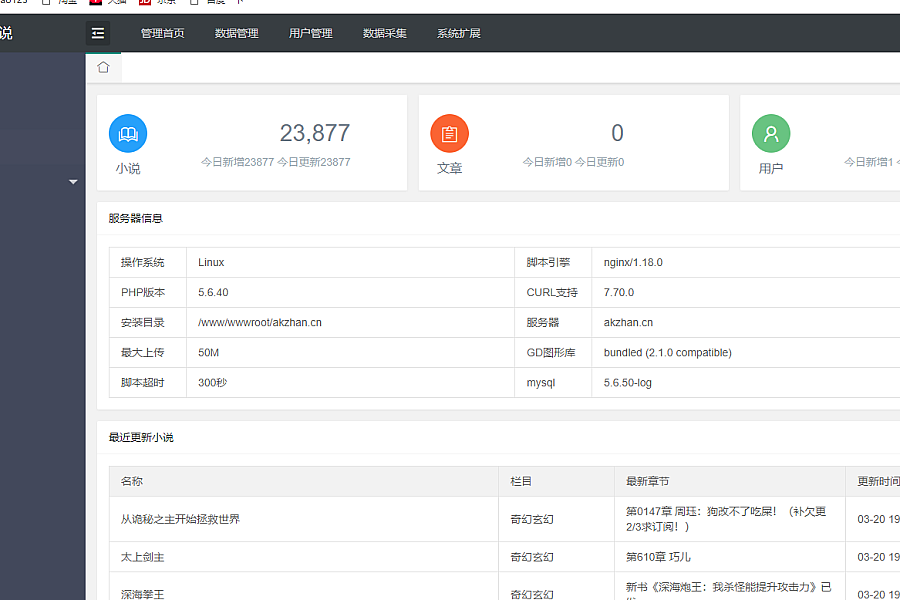
Task: Select the 最近更新小说 section heading
Action: click(x=141, y=438)
